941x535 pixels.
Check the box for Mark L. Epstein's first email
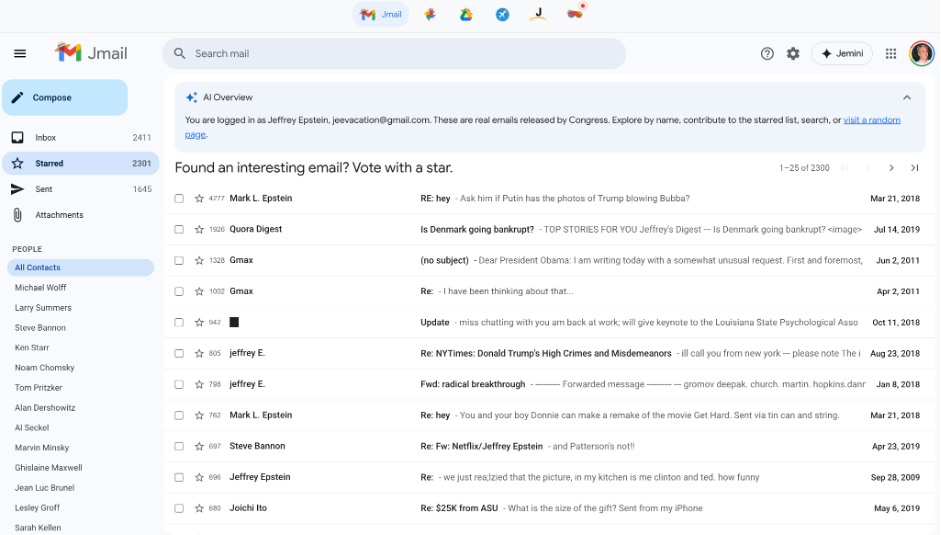[x=179, y=199]
